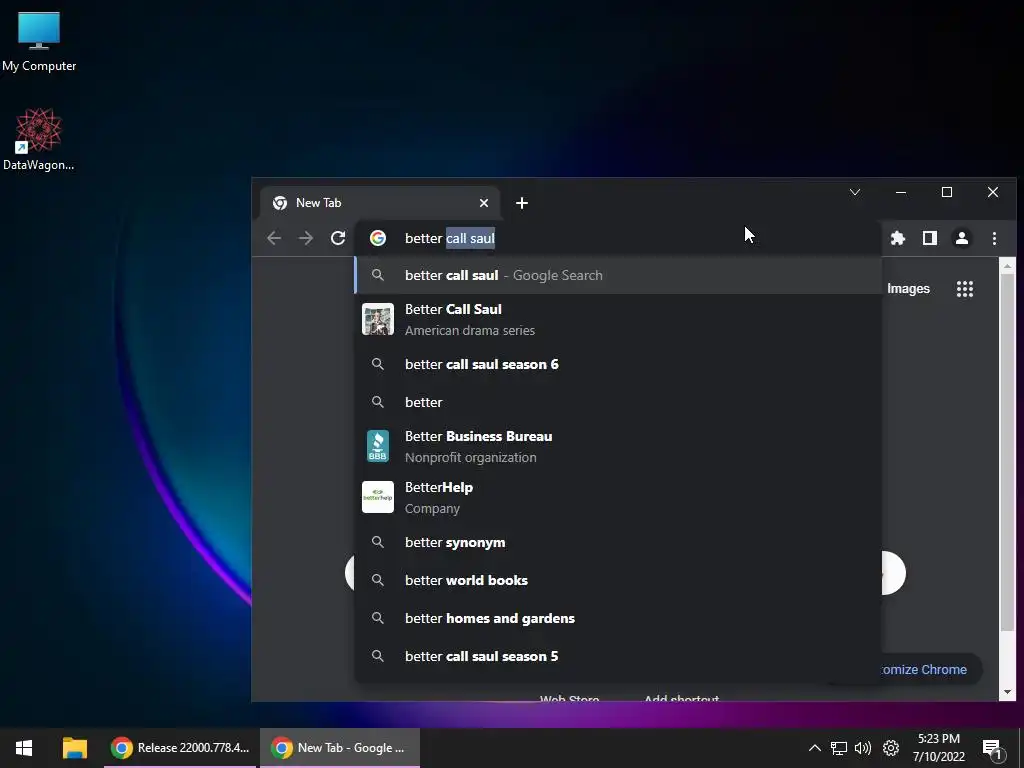The height and width of the screenshot is (768, 1024).
Task: Pick 'better synonym' suggestion
Action: click(617, 543)
